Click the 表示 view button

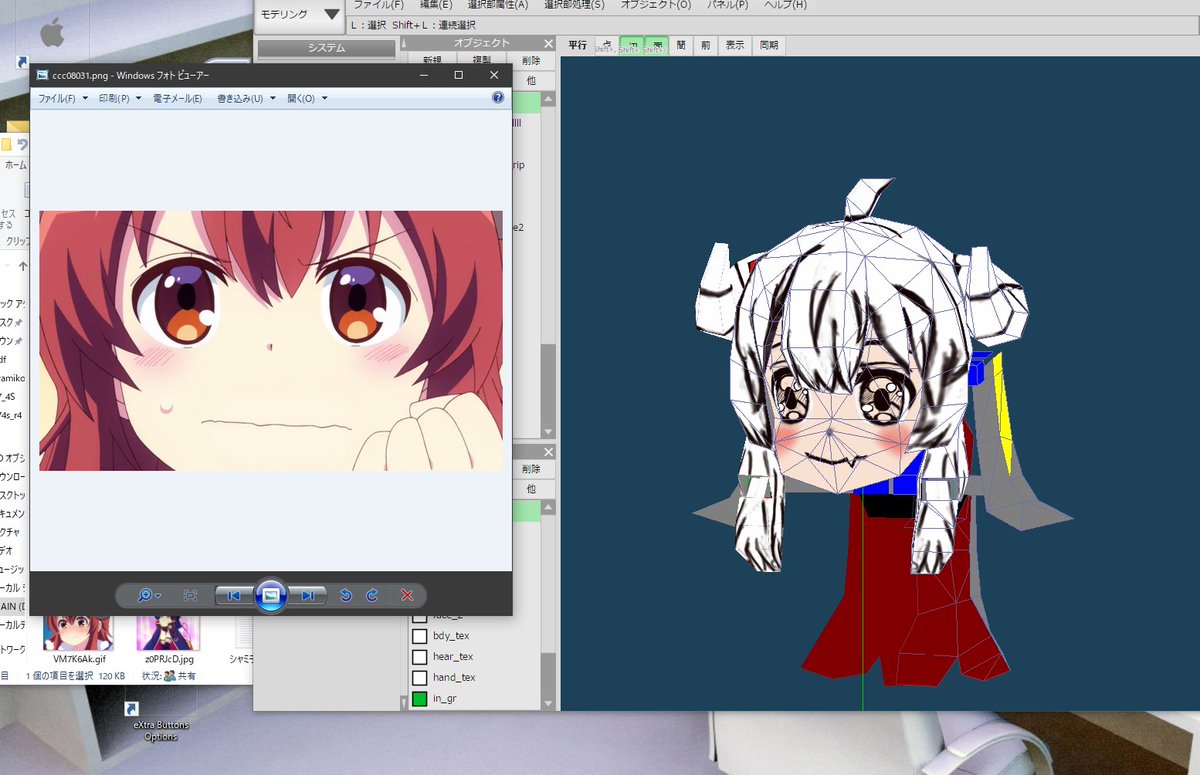point(735,45)
